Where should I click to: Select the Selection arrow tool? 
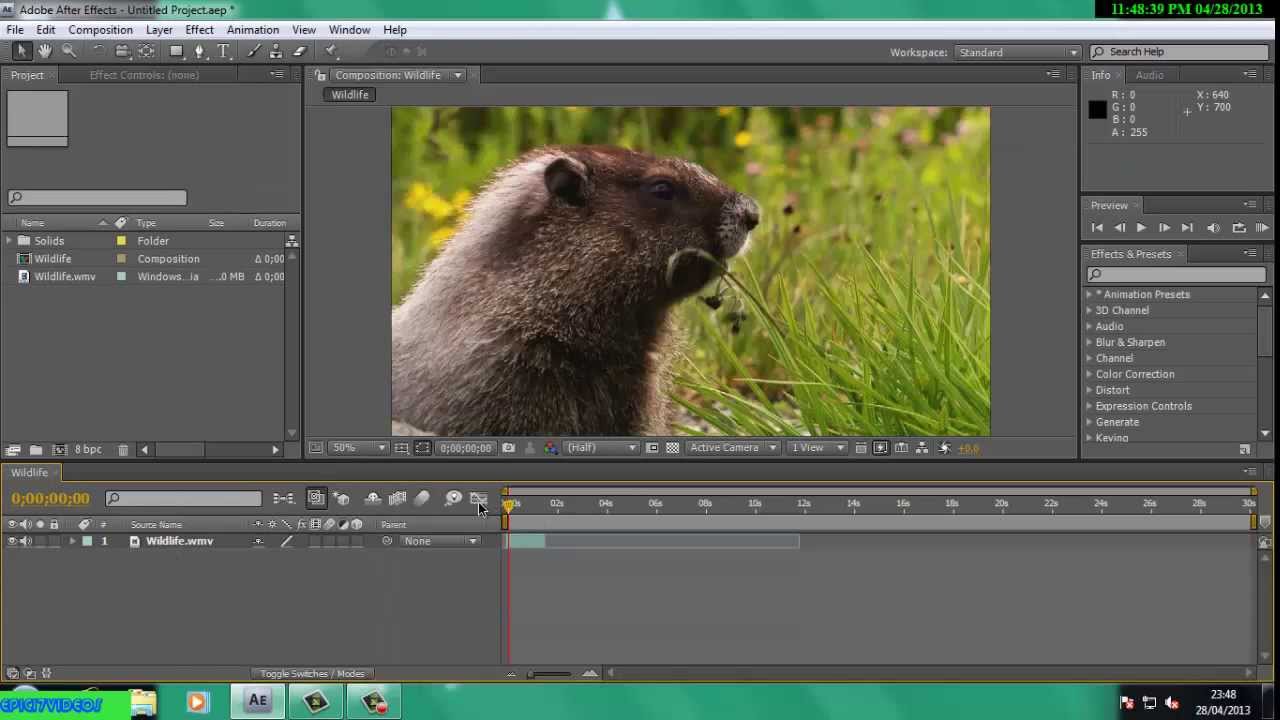22,51
